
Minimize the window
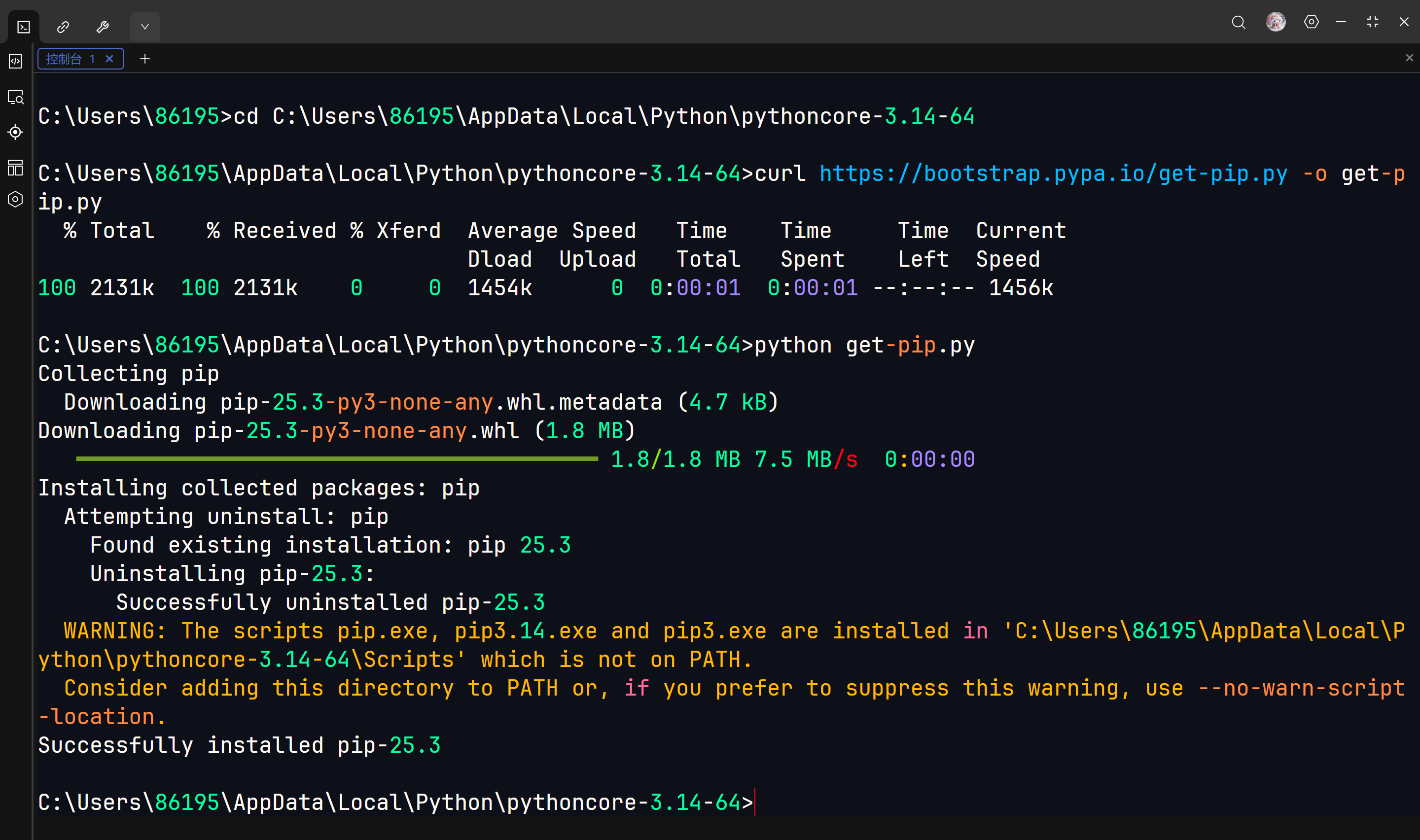[x=1341, y=22]
